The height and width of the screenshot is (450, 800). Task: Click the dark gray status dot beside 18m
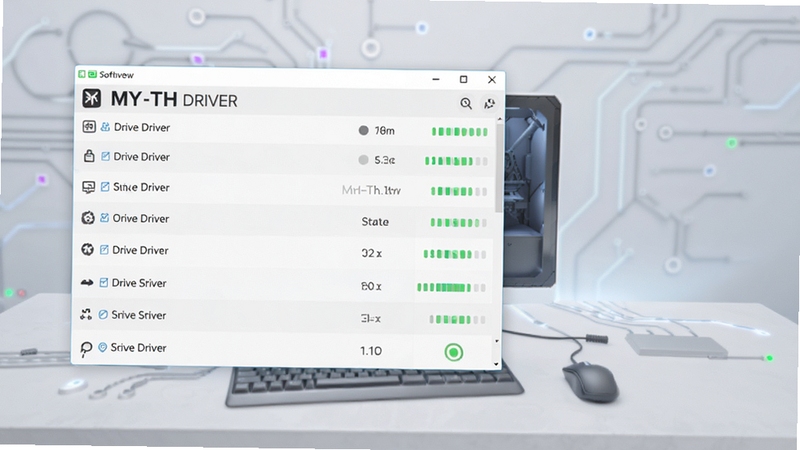click(363, 130)
